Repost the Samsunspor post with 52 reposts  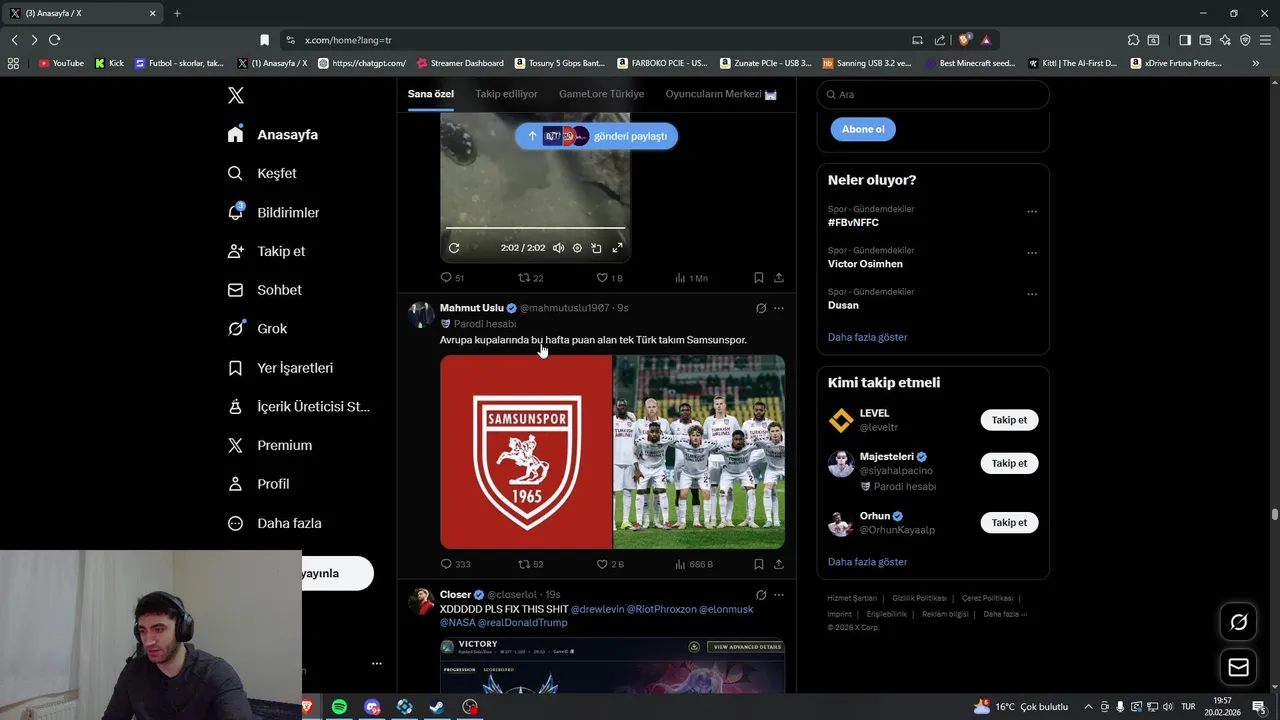tap(531, 564)
